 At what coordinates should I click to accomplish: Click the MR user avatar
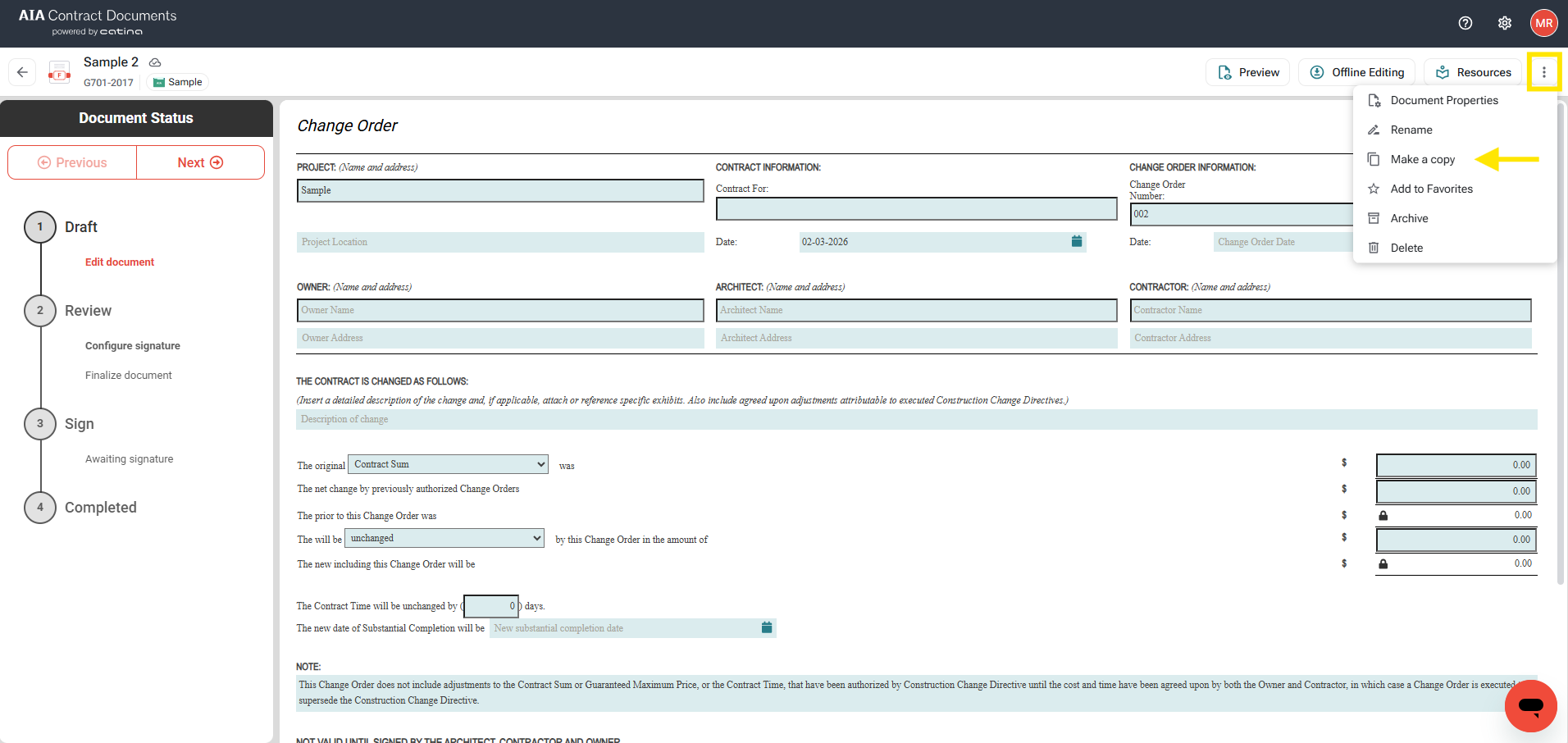(1543, 23)
